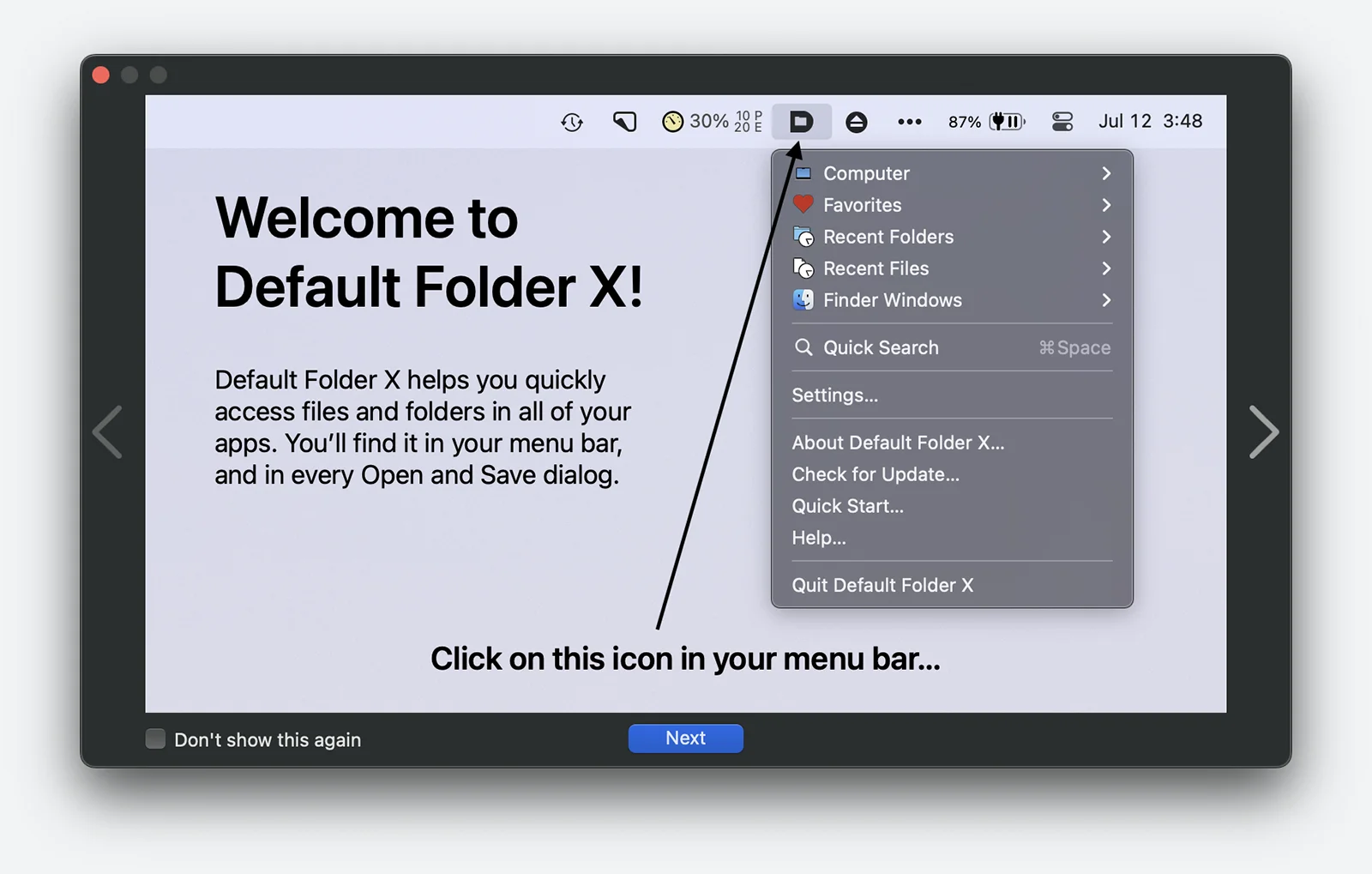This screenshot has height=874, width=1372.
Task: Open Control Center toggle icon
Action: pyautogui.click(x=1062, y=122)
